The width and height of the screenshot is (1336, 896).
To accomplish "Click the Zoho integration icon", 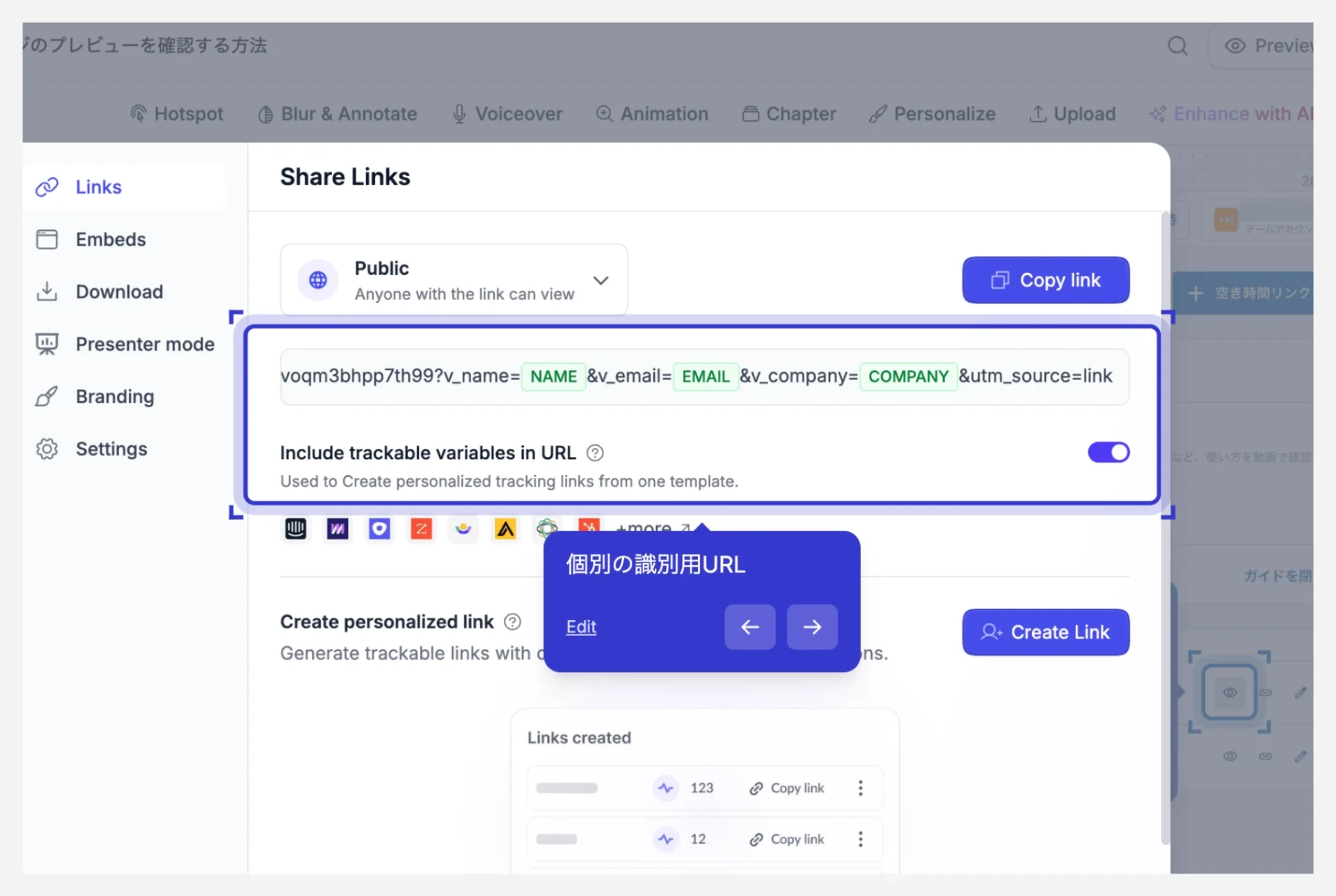I will [x=421, y=529].
